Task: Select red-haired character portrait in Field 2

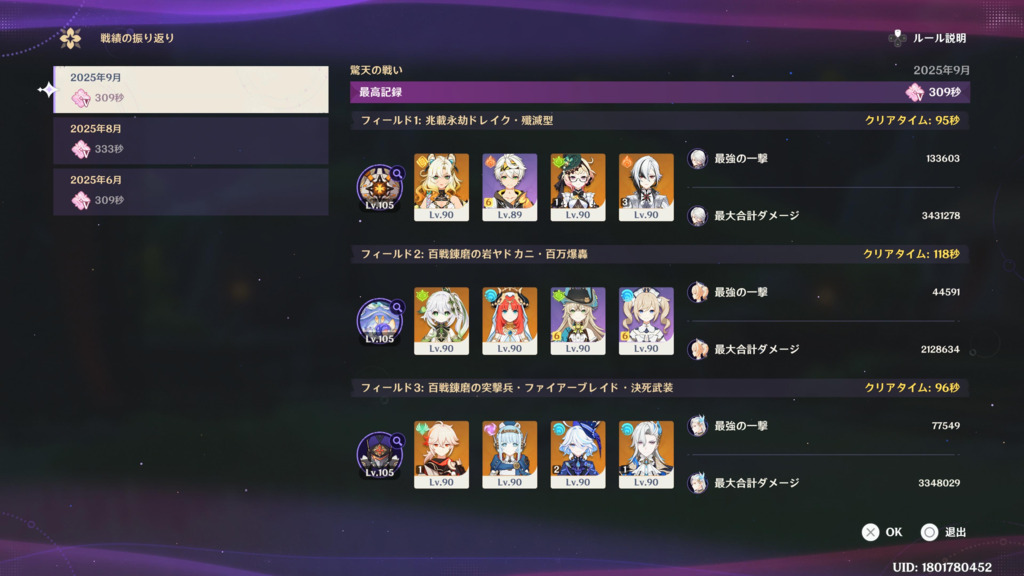Action: pyautogui.click(x=509, y=321)
